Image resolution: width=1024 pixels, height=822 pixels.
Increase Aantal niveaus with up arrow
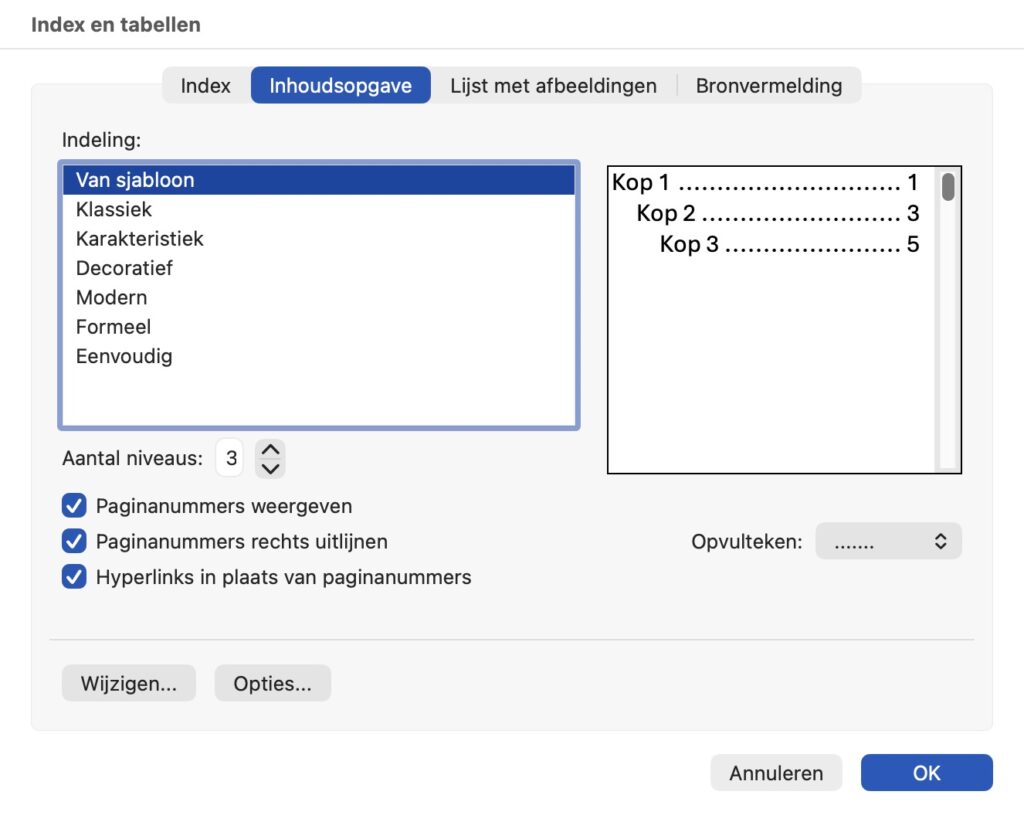(x=271, y=450)
